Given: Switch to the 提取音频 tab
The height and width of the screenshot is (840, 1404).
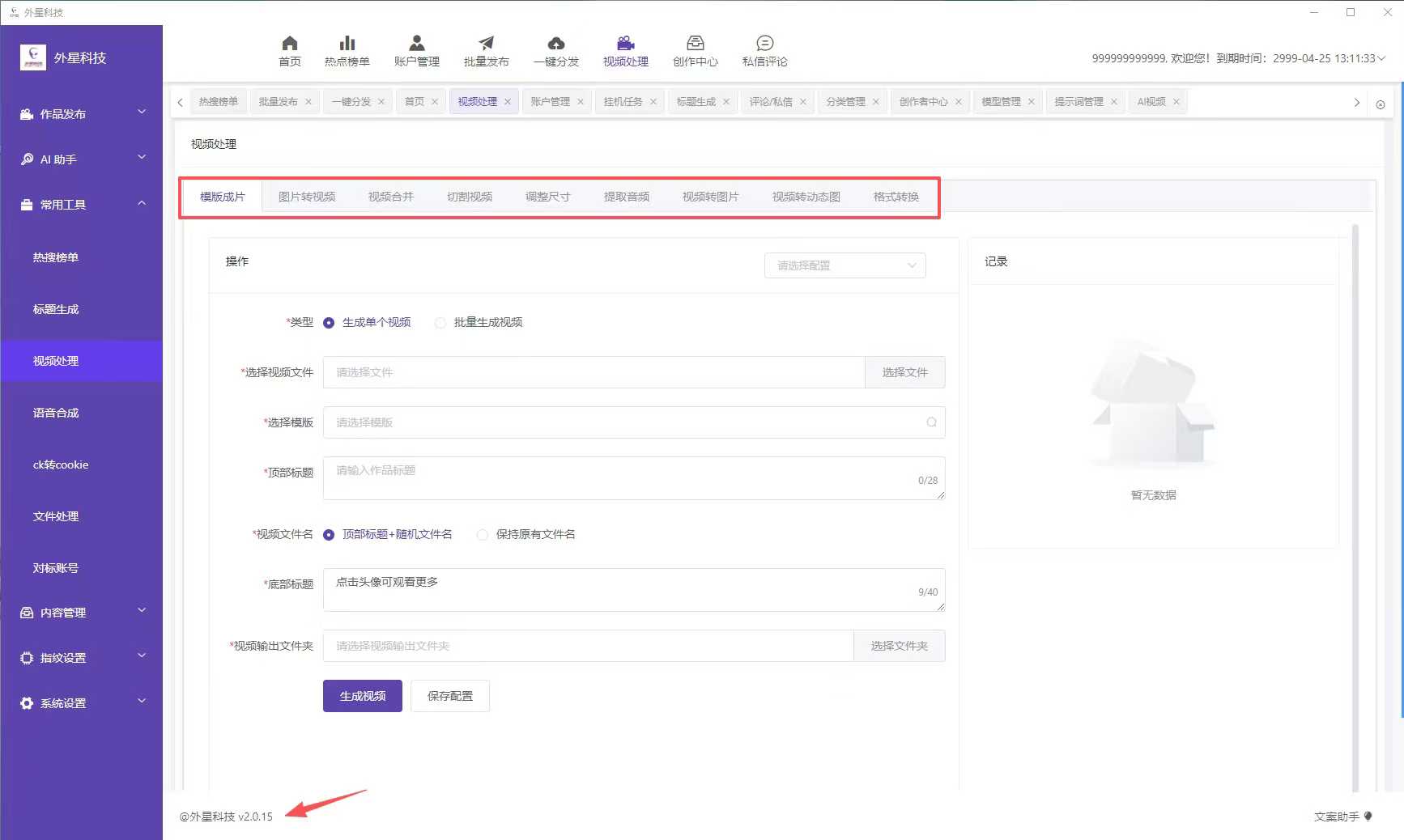Looking at the screenshot, I should pyautogui.click(x=626, y=197).
